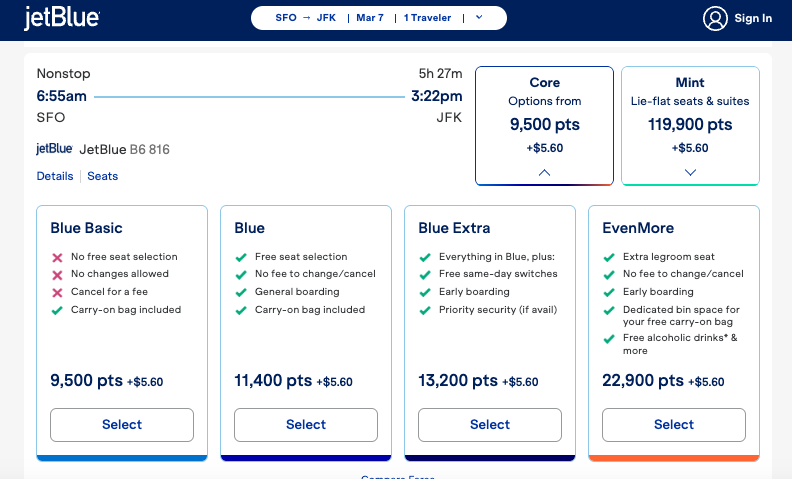Select the Blue Basic fare

[x=122, y=425]
